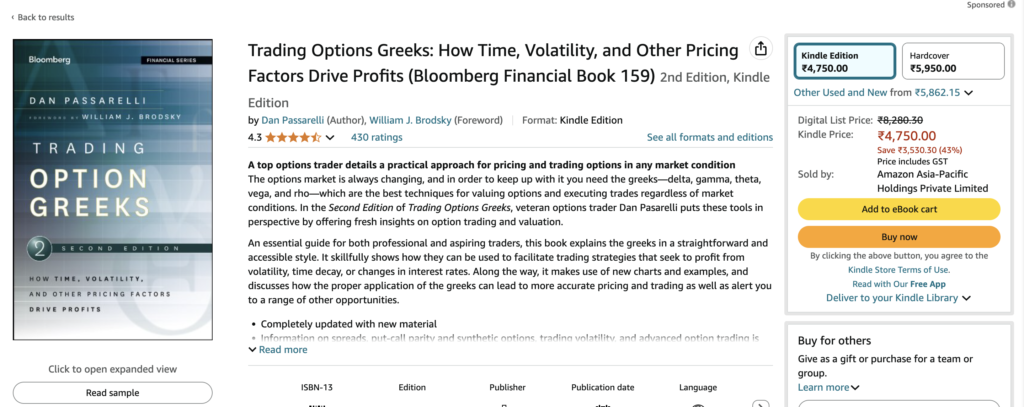Expand Learn more under Buy for others
The height and width of the screenshot is (407, 1024).
coord(828,387)
